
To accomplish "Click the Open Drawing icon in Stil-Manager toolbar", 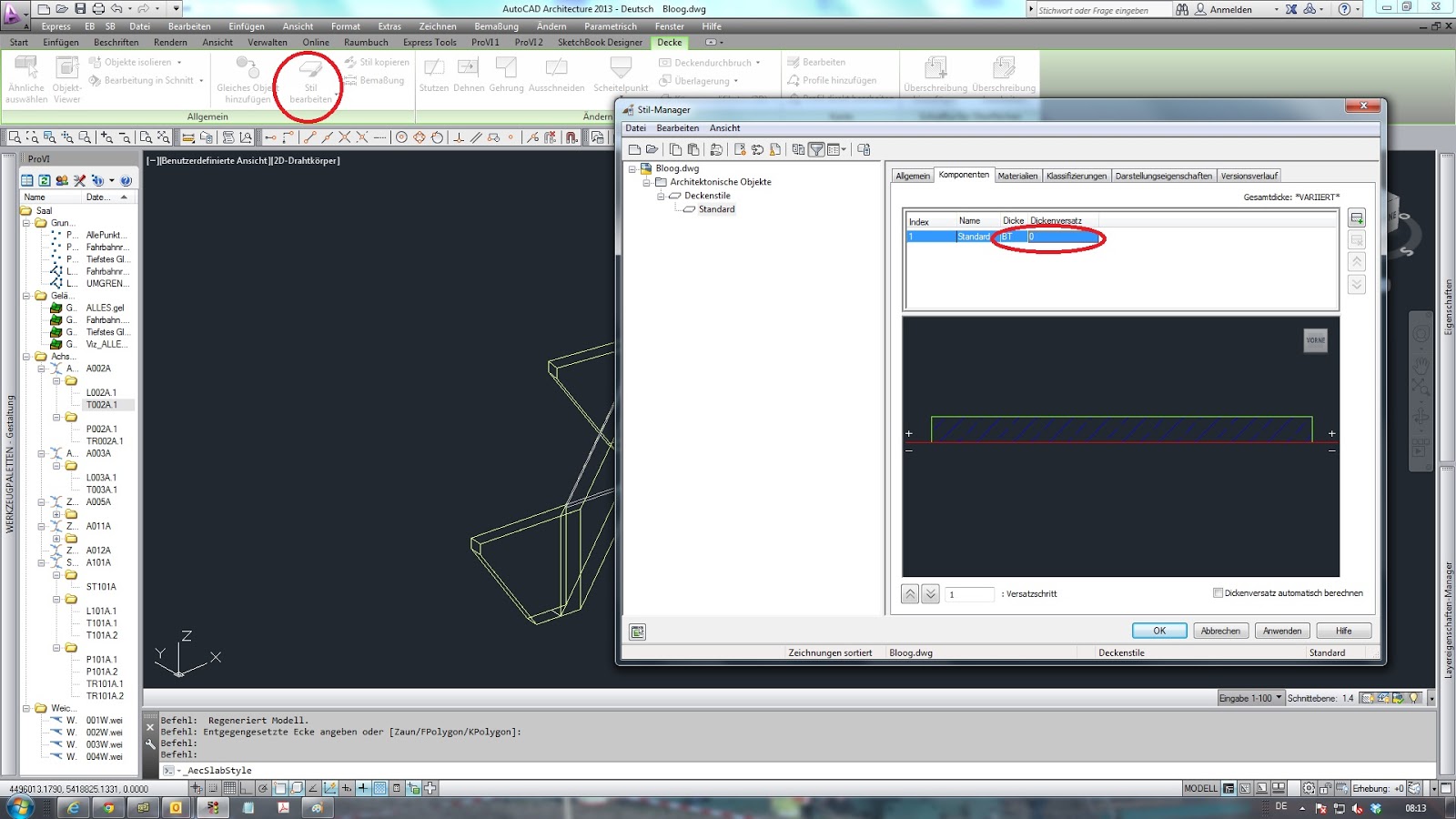I will pyautogui.click(x=652, y=149).
